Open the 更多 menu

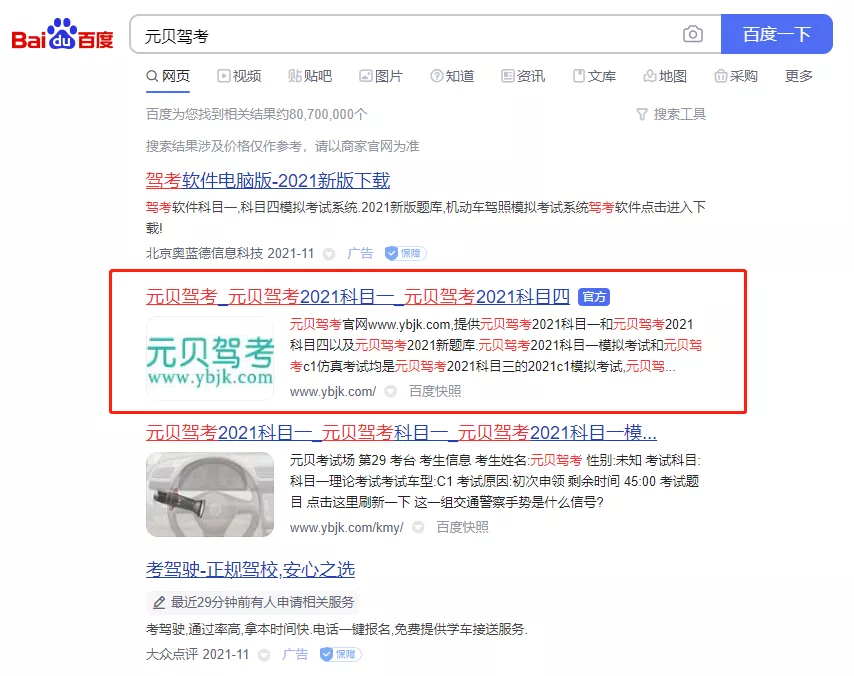pyautogui.click(x=798, y=76)
